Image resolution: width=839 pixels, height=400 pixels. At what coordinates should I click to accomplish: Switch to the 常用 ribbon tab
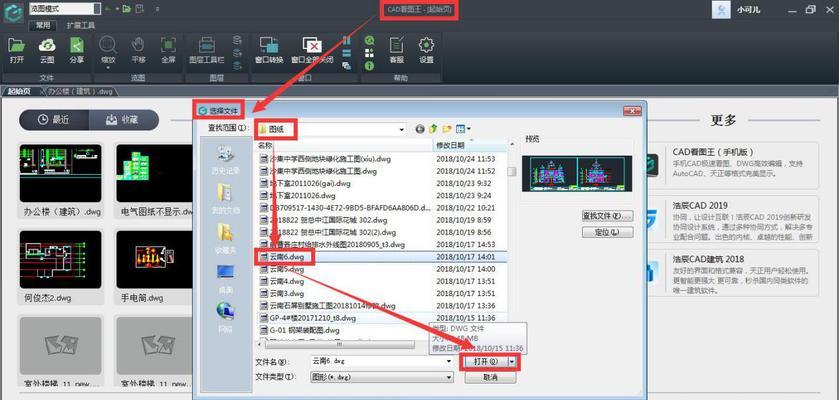click(43, 25)
